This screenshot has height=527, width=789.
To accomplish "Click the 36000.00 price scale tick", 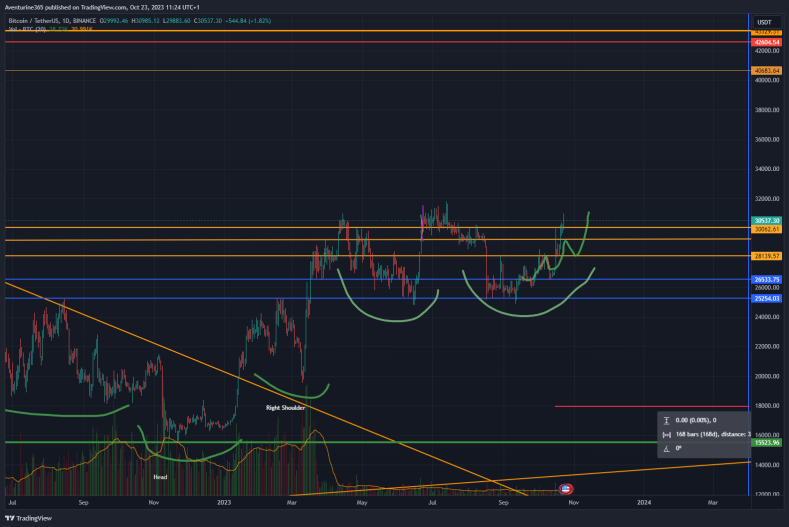I will [x=767, y=139].
